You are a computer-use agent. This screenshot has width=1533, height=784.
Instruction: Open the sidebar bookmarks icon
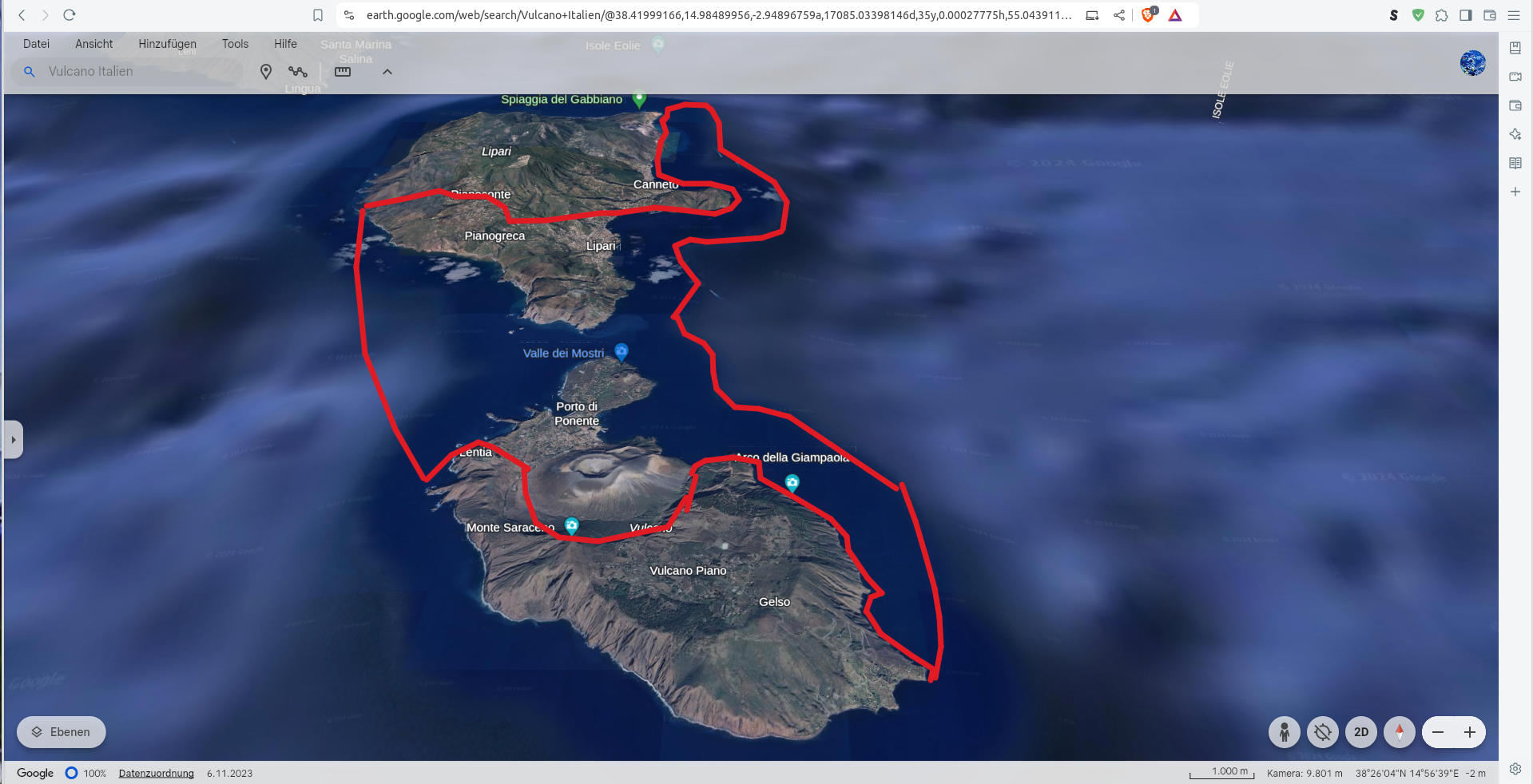click(x=1515, y=48)
